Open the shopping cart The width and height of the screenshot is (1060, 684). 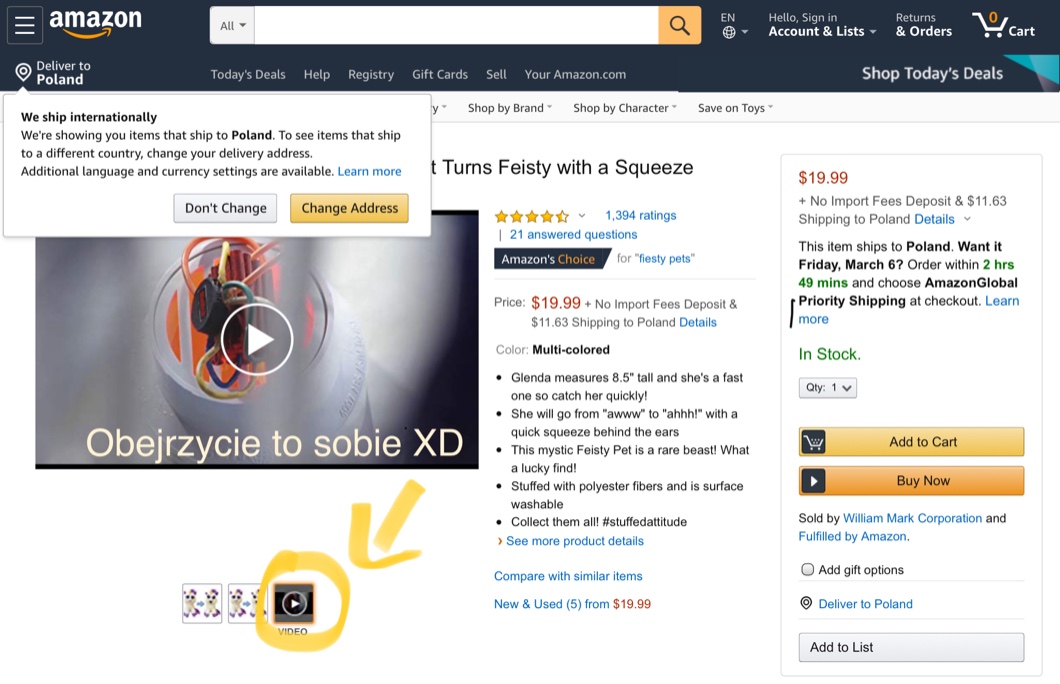(1003, 25)
